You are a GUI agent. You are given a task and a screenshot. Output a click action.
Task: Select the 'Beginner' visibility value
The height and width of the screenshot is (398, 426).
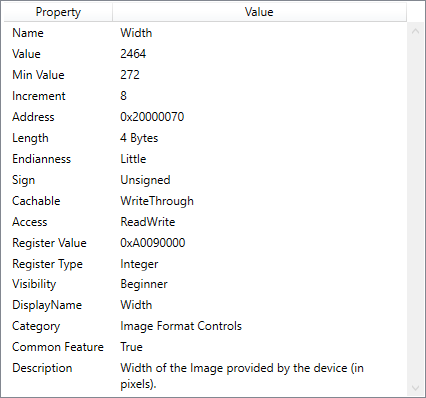(144, 284)
